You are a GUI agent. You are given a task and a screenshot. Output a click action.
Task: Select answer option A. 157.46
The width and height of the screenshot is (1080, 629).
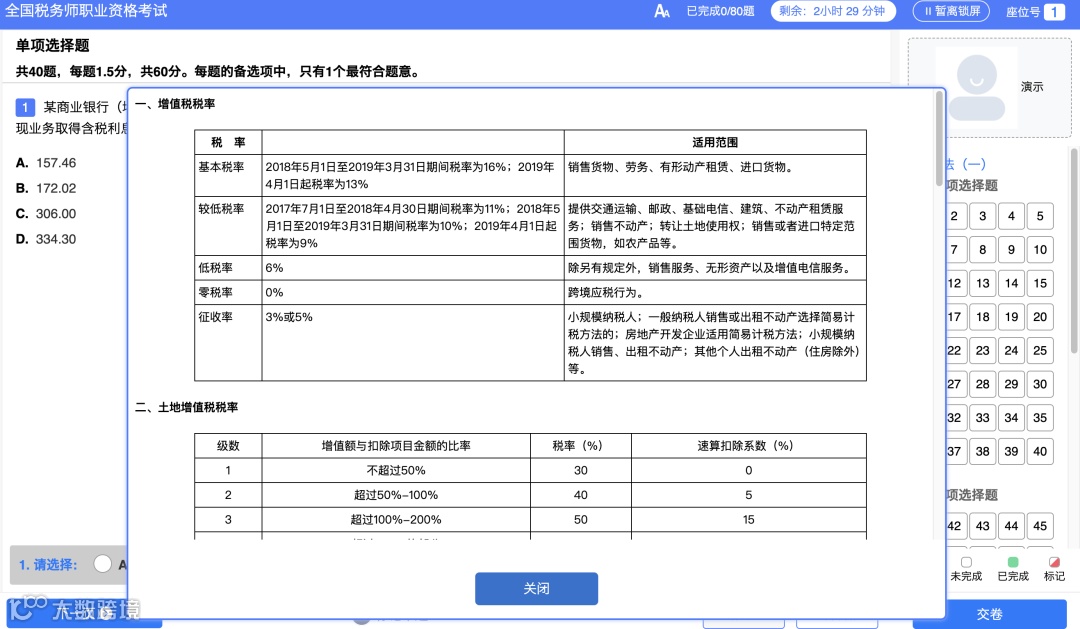pyautogui.click(x=46, y=163)
